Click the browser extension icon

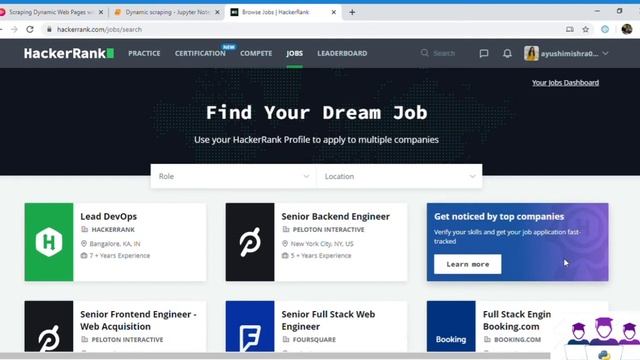pyautogui.click(x=605, y=29)
